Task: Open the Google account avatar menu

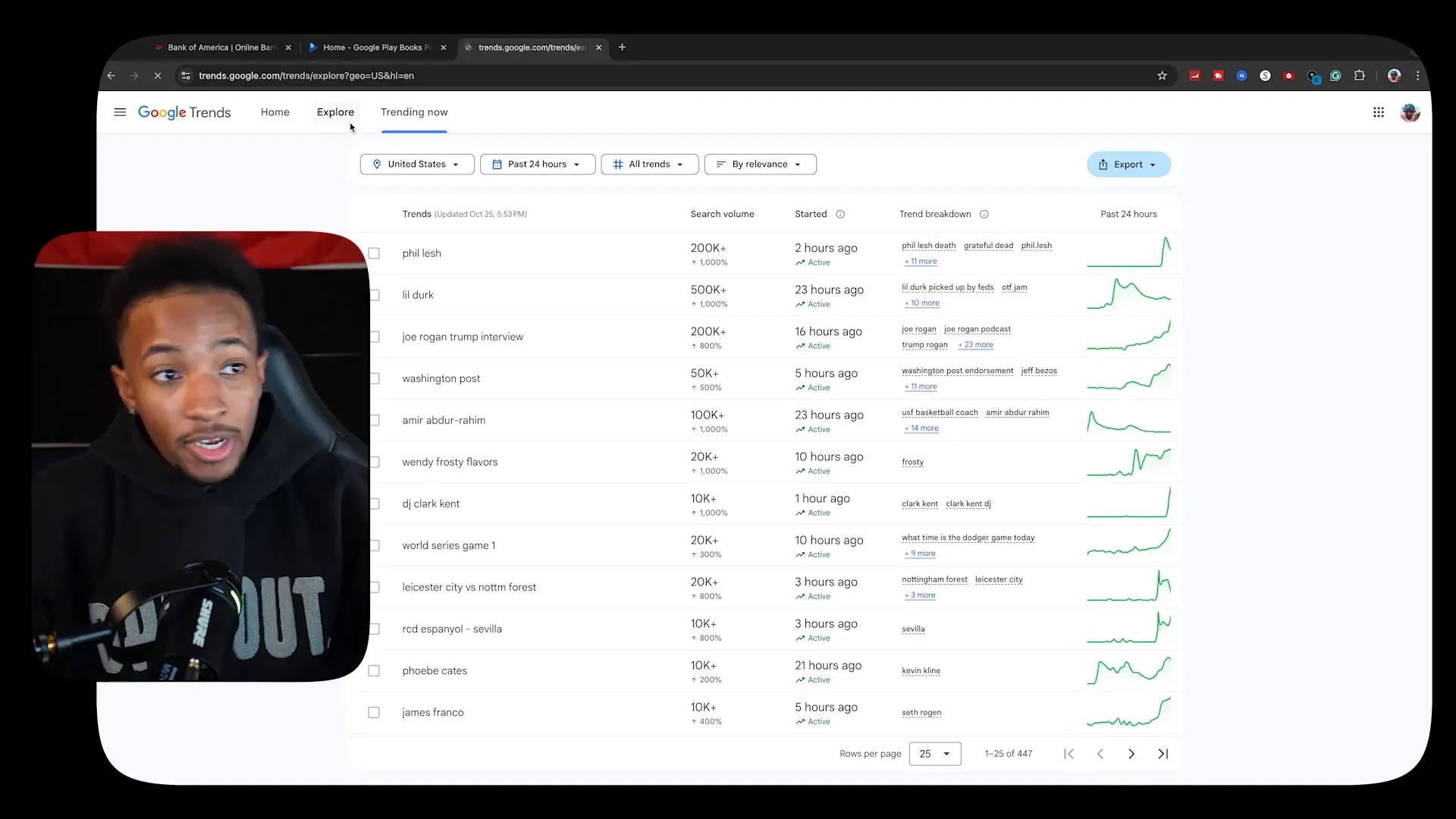Action: click(x=1410, y=112)
